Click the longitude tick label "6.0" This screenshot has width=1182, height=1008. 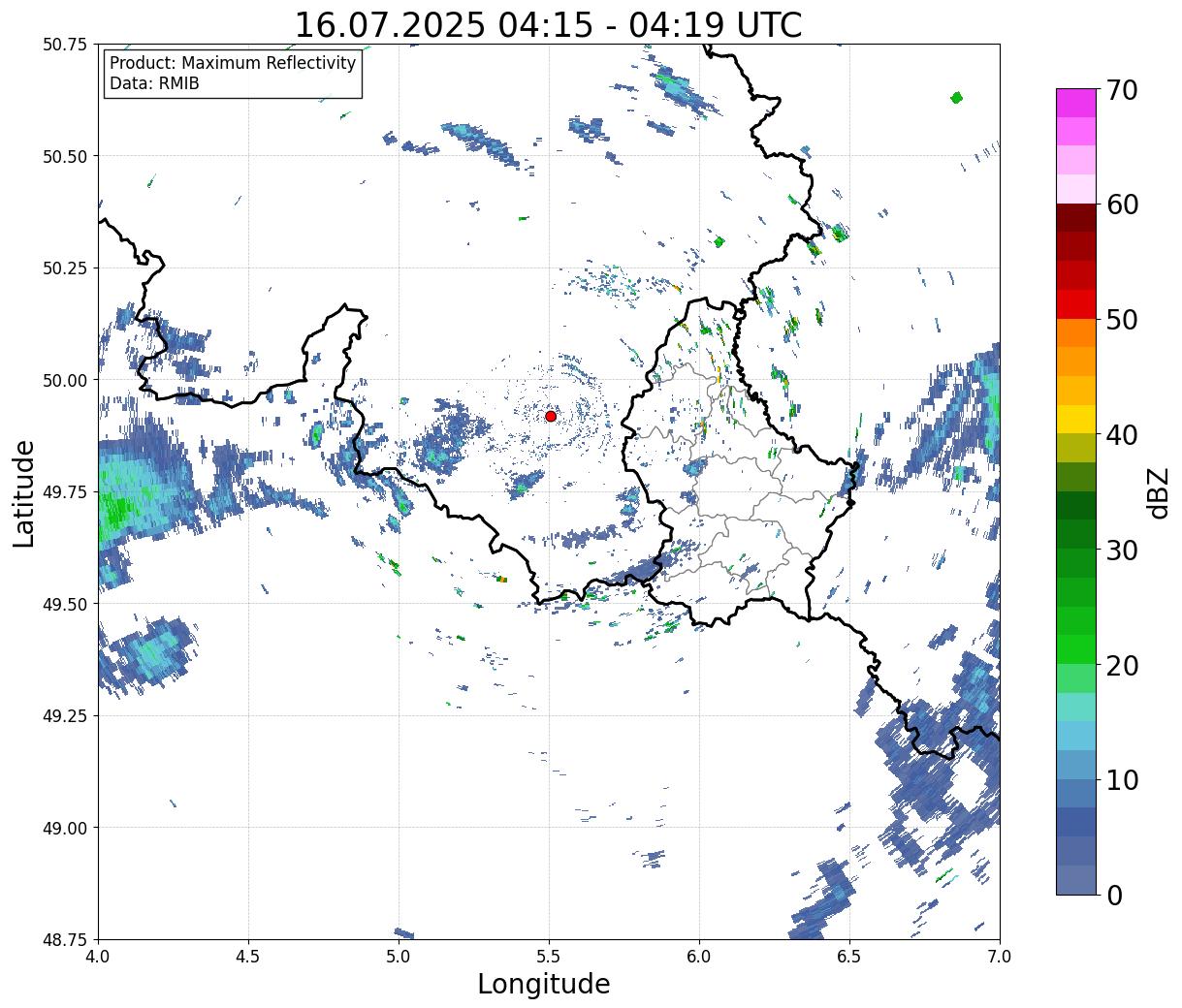point(699,956)
